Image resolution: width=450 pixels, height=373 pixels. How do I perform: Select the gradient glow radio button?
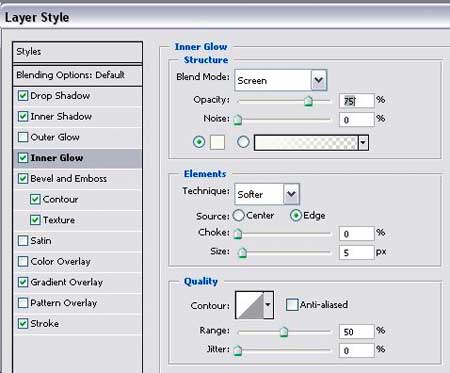[x=243, y=142]
